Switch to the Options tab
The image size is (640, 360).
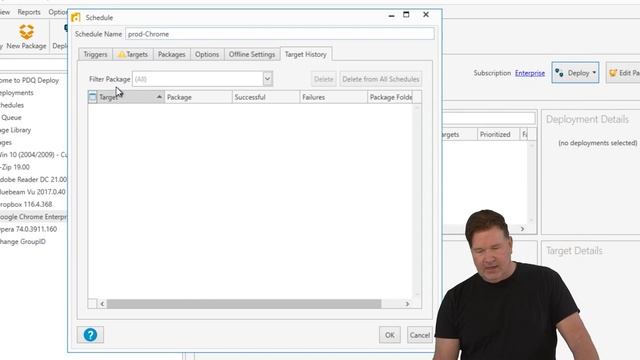207,54
